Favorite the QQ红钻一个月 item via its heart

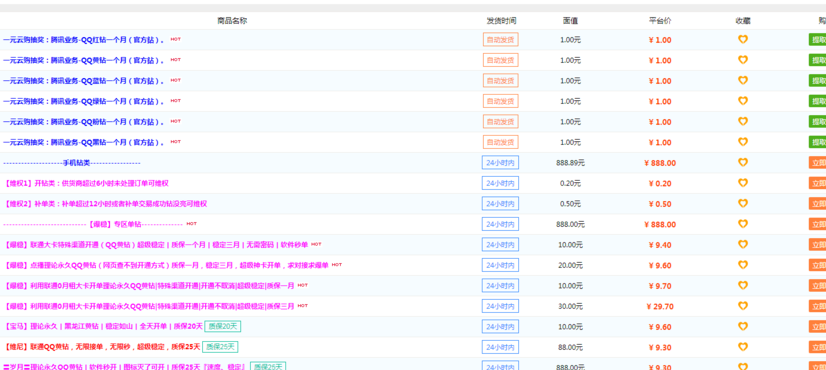(743, 40)
